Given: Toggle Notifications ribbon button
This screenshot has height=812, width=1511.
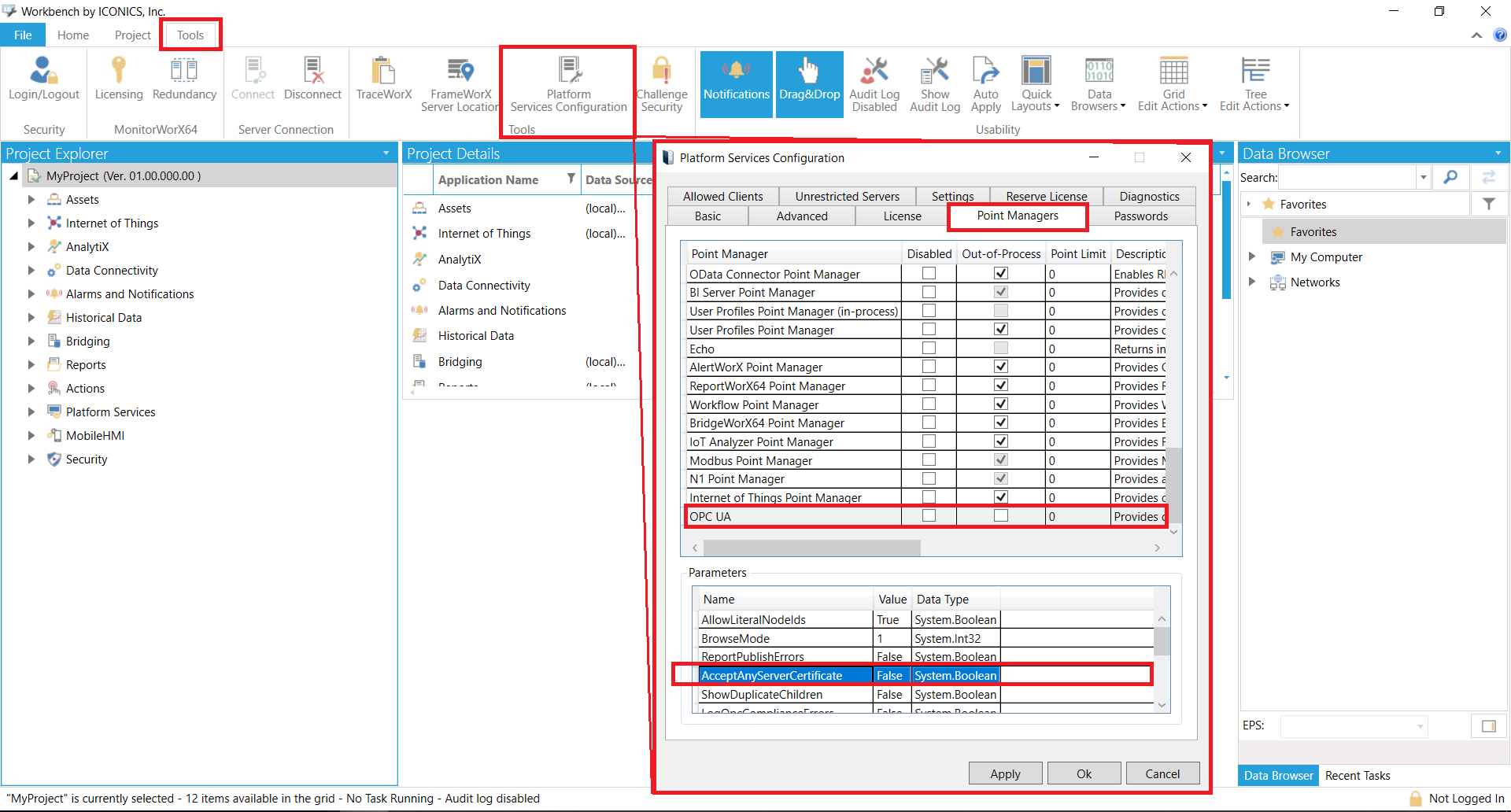Looking at the screenshot, I should pyautogui.click(x=737, y=84).
